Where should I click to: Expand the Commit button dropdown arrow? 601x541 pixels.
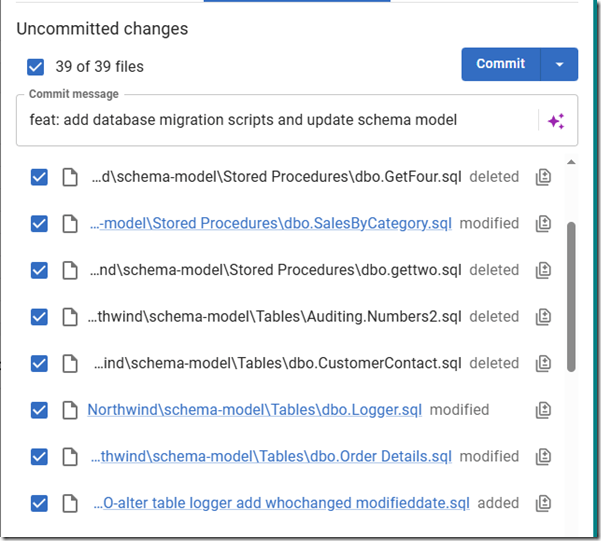click(559, 64)
